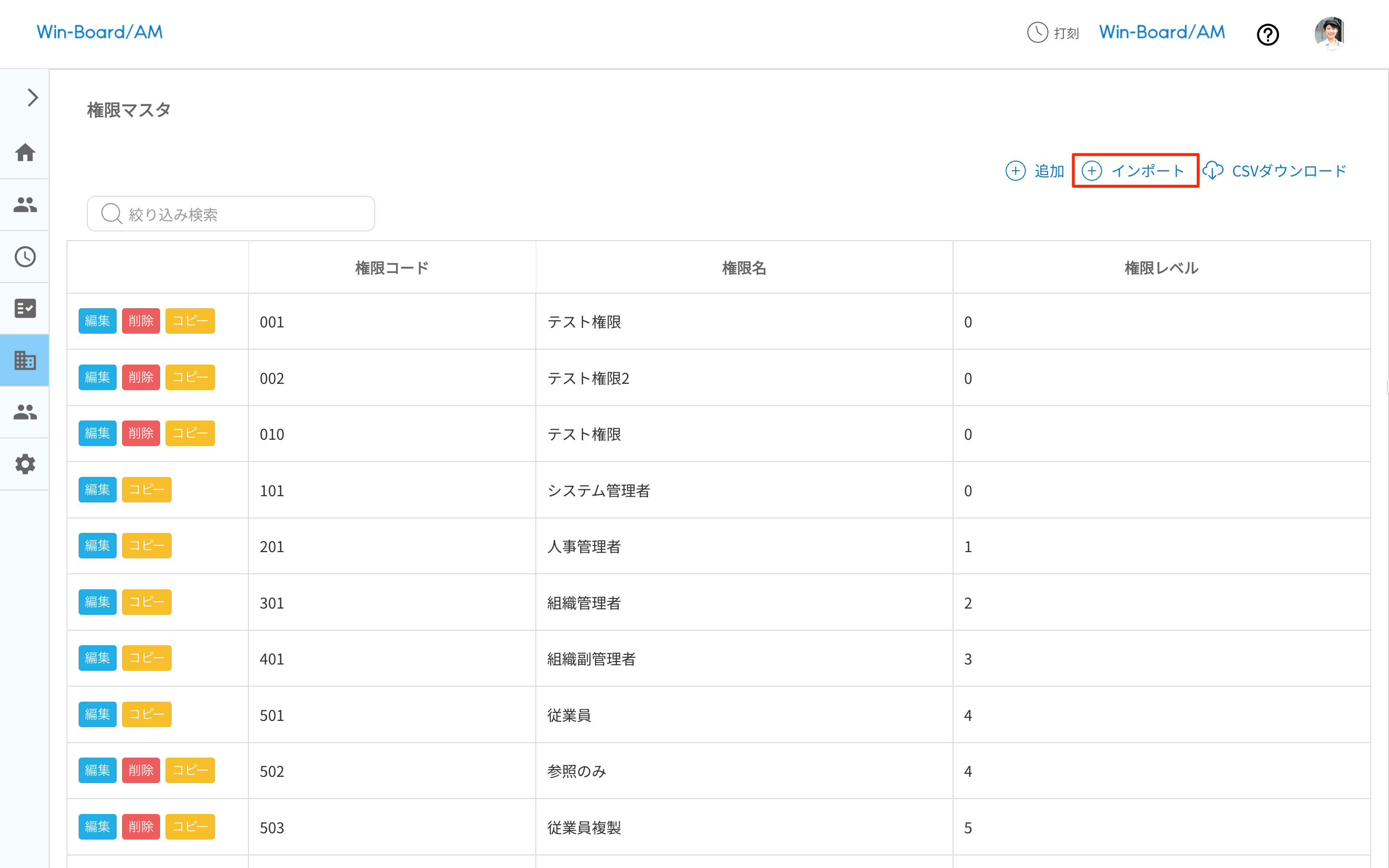
Task: Expand the sidebar with chevron arrow
Action: 32,97
